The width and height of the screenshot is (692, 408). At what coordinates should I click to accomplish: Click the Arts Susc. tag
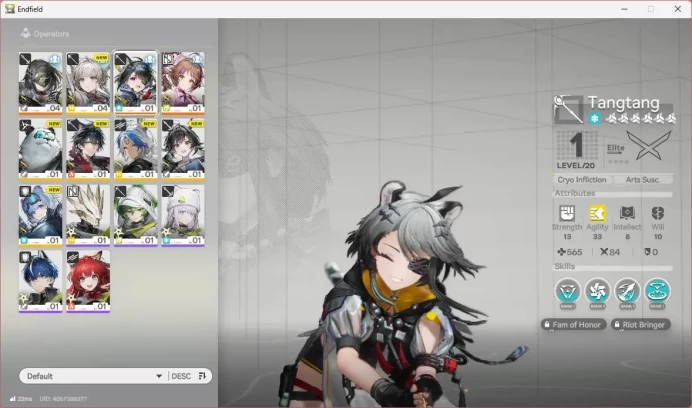click(643, 180)
